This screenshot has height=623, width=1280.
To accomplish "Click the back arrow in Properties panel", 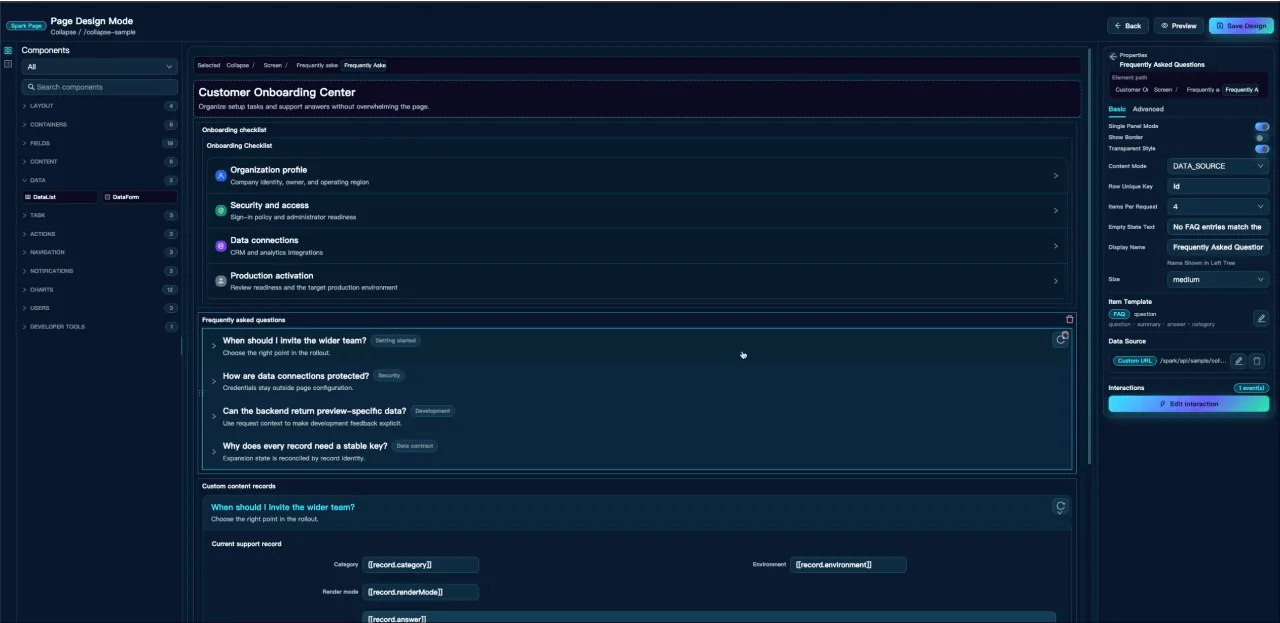I will pyautogui.click(x=1113, y=56).
